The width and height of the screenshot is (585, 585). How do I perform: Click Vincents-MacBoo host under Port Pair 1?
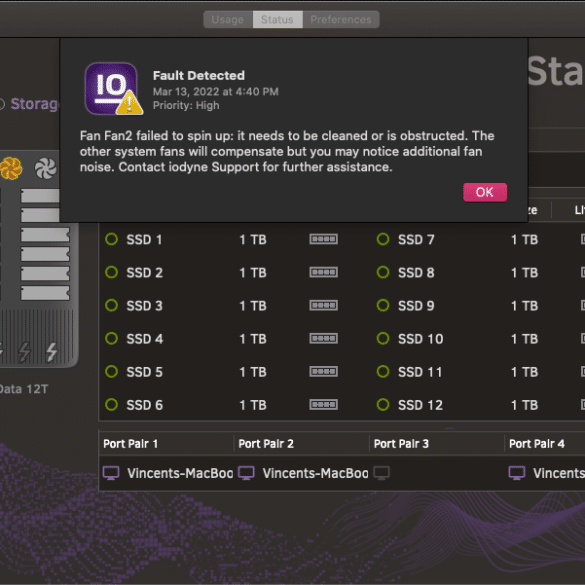[180, 473]
